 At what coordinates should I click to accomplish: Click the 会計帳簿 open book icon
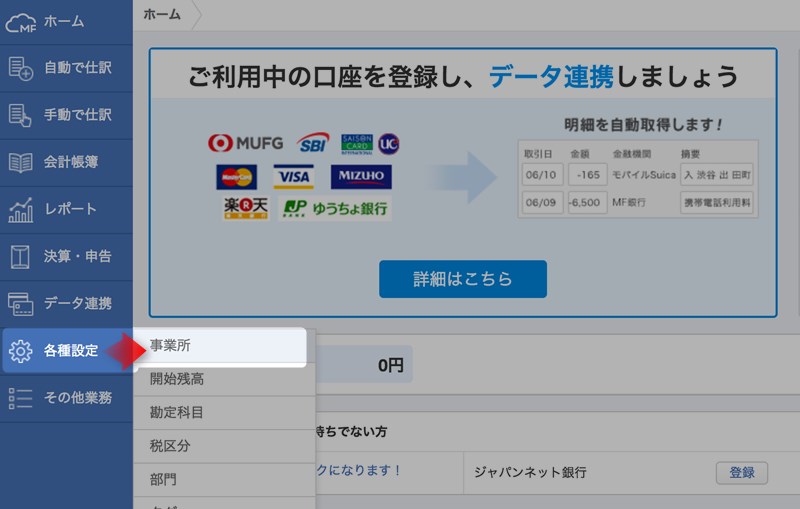coord(20,163)
